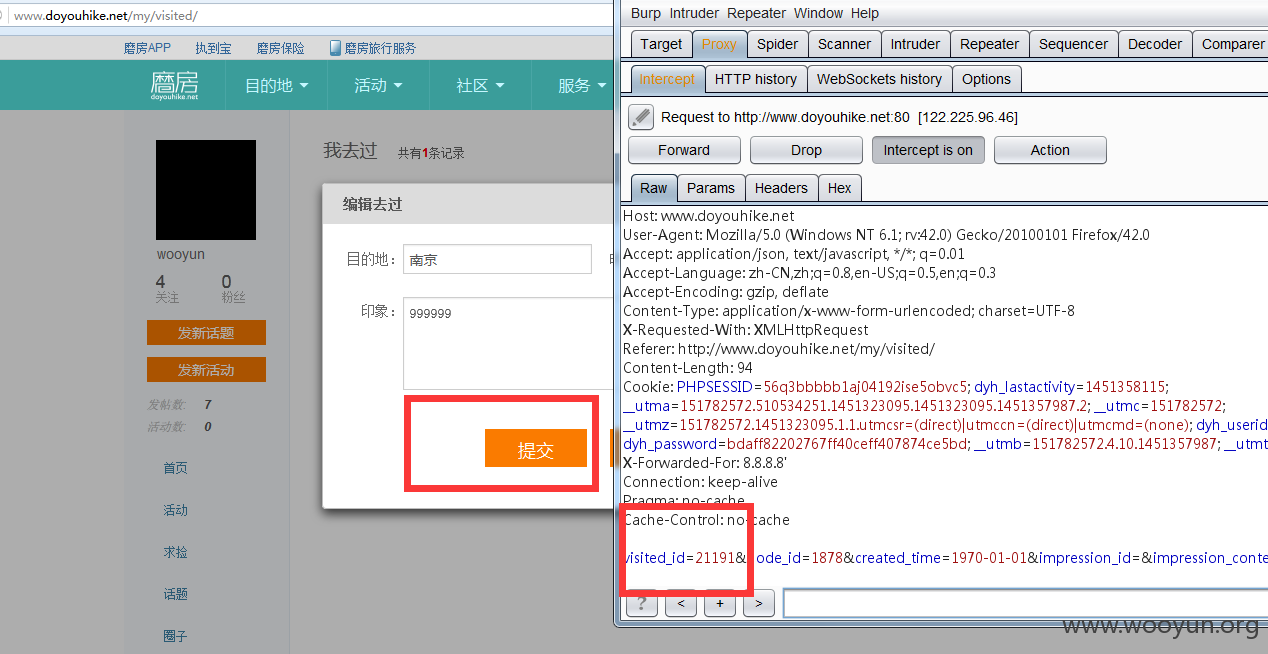Select the Raw view tab
The height and width of the screenshot is (654, 1268).
click(654, 188)
